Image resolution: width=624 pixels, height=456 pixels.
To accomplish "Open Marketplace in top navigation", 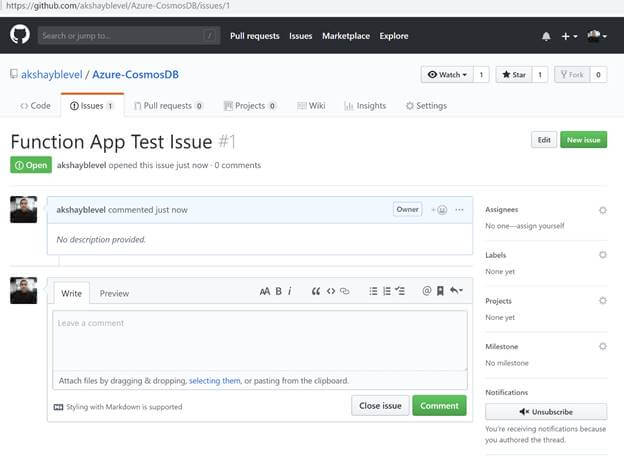I will point(346,36).
